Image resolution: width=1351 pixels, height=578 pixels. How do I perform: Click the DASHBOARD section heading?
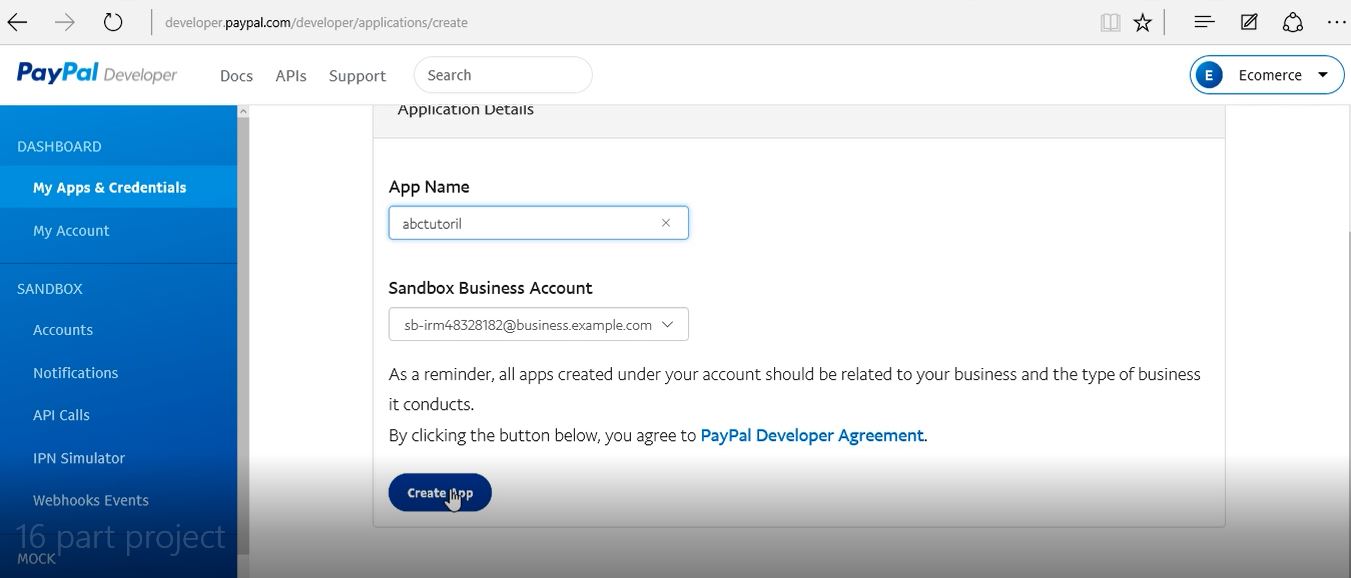59,146
